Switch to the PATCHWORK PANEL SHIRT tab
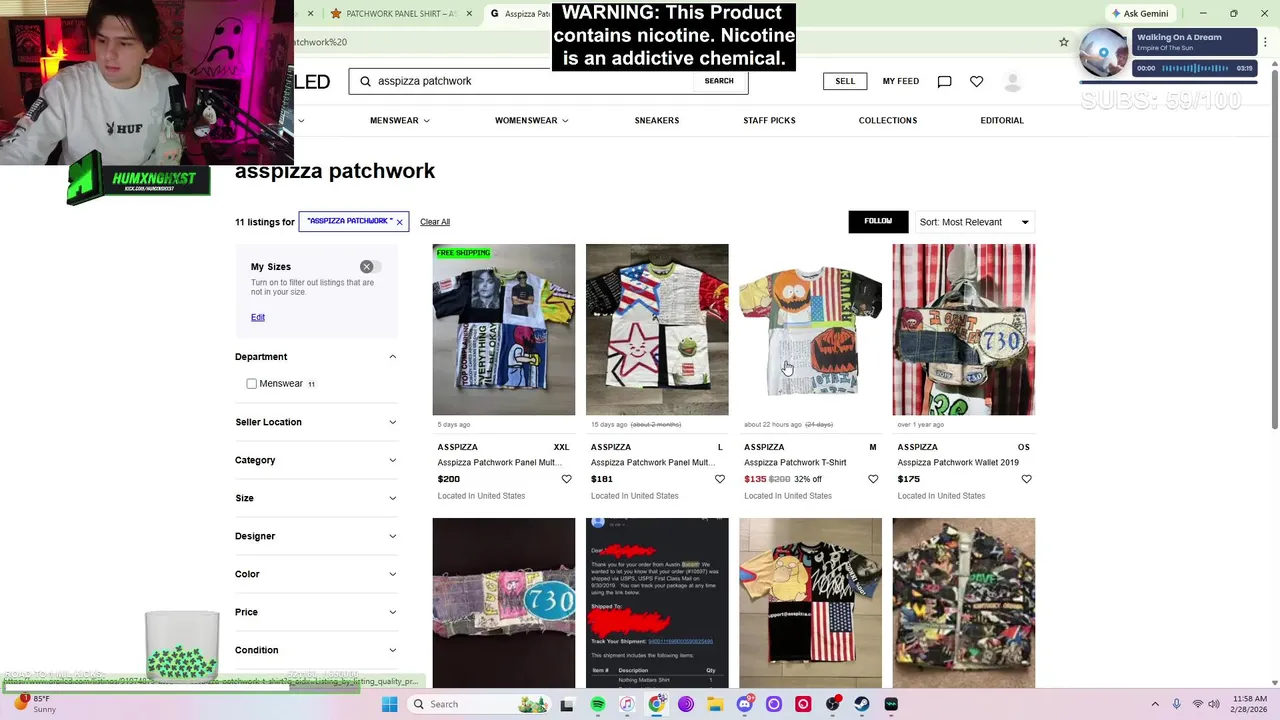The width and height of the screenshot is (1280, 720). (400, 14)
